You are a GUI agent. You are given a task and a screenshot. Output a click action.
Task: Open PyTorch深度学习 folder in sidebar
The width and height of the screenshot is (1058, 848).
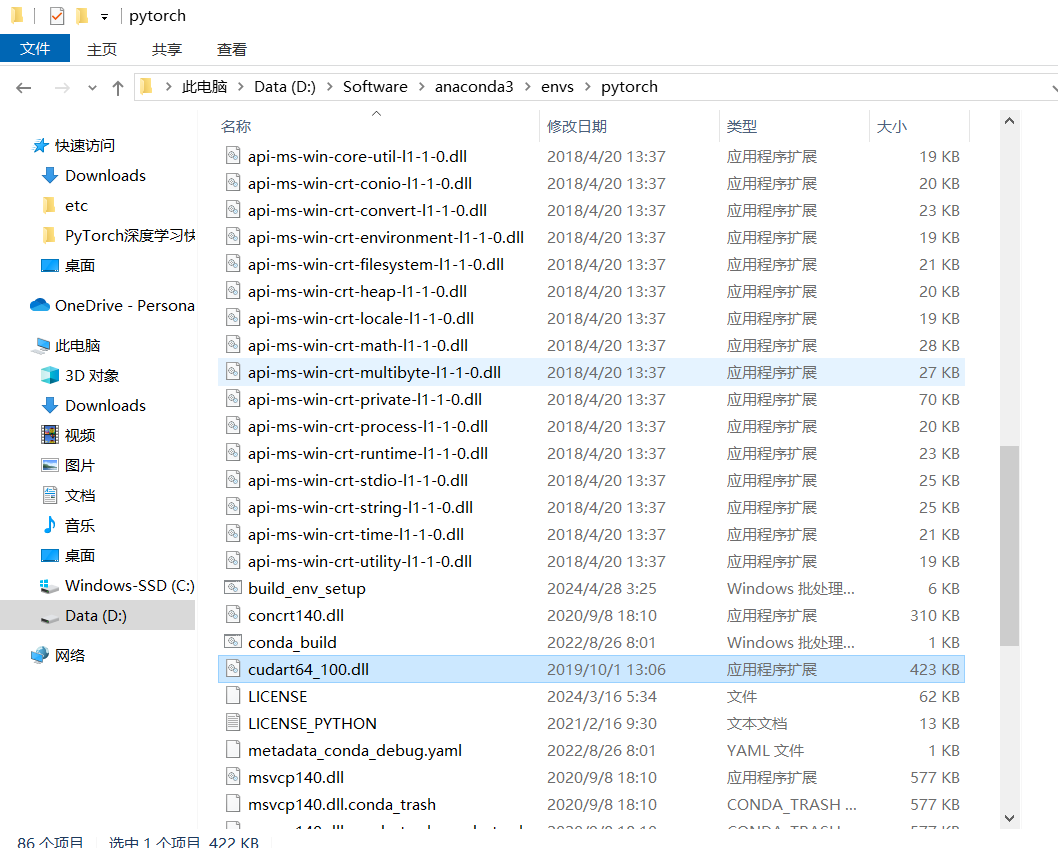(x=130, y=235)
